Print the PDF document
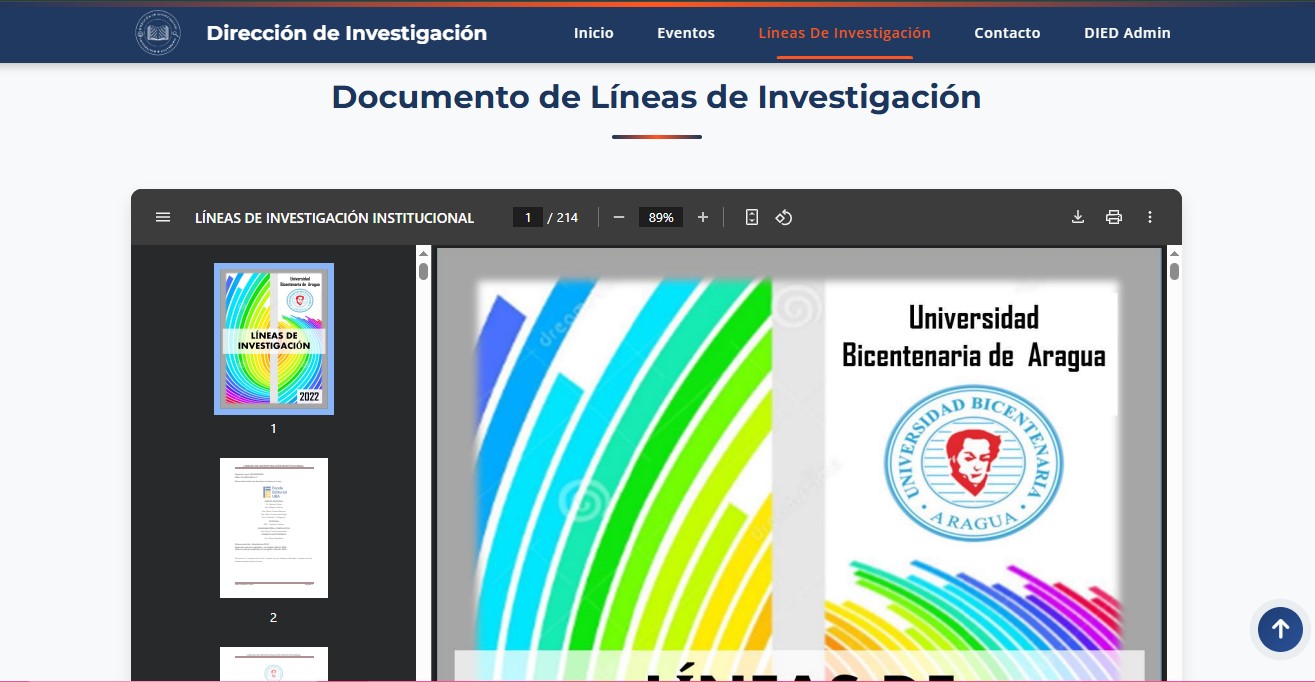 1114,217
